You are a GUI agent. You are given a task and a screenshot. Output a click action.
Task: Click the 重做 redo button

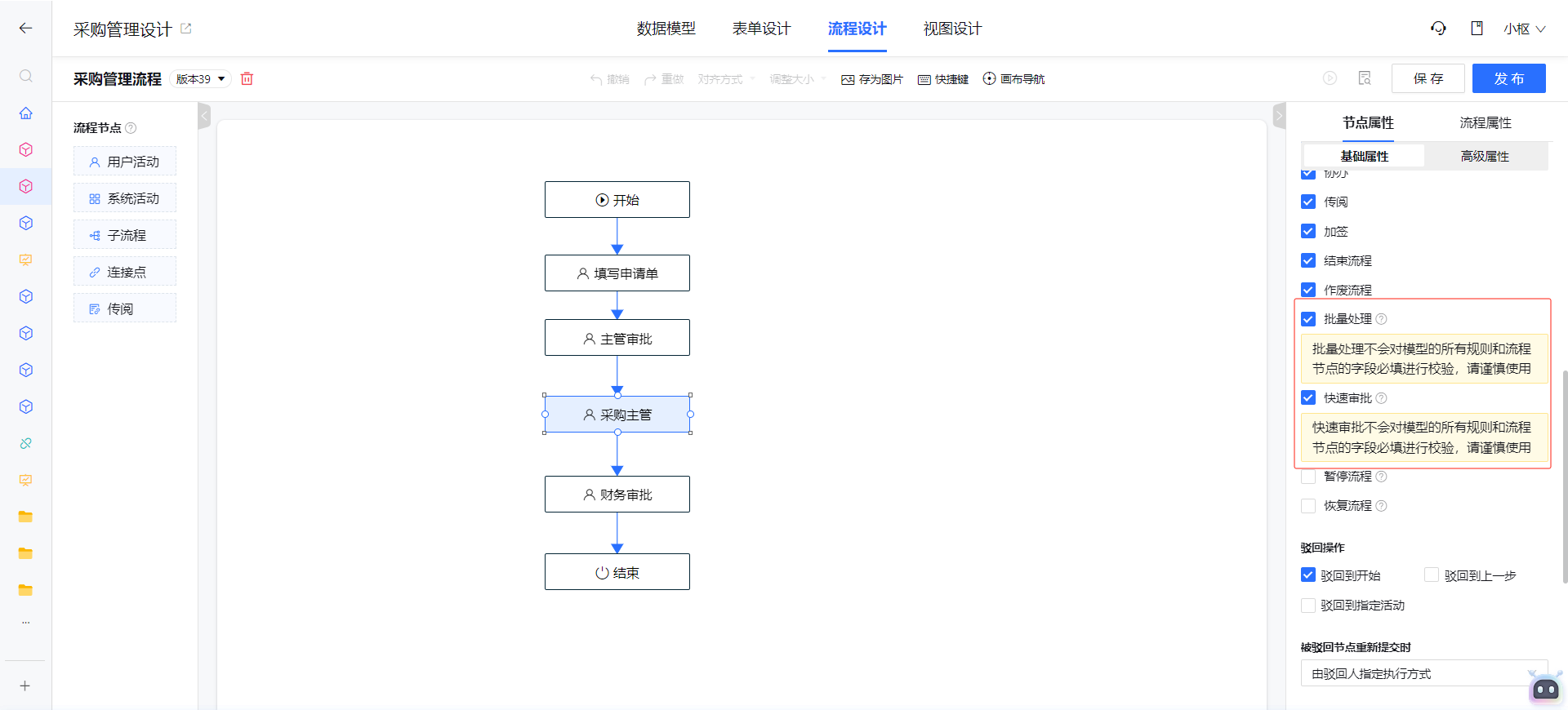664,79
